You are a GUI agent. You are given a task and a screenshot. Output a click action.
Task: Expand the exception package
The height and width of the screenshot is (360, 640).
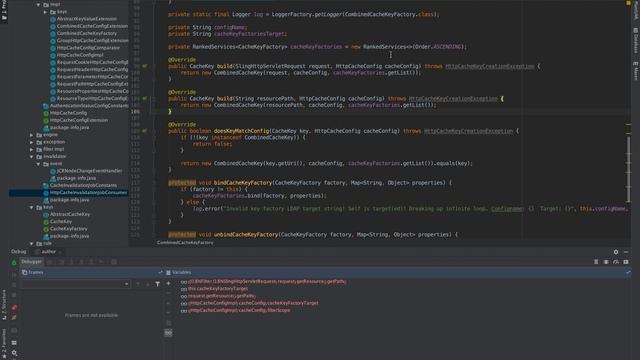point(31,142)
